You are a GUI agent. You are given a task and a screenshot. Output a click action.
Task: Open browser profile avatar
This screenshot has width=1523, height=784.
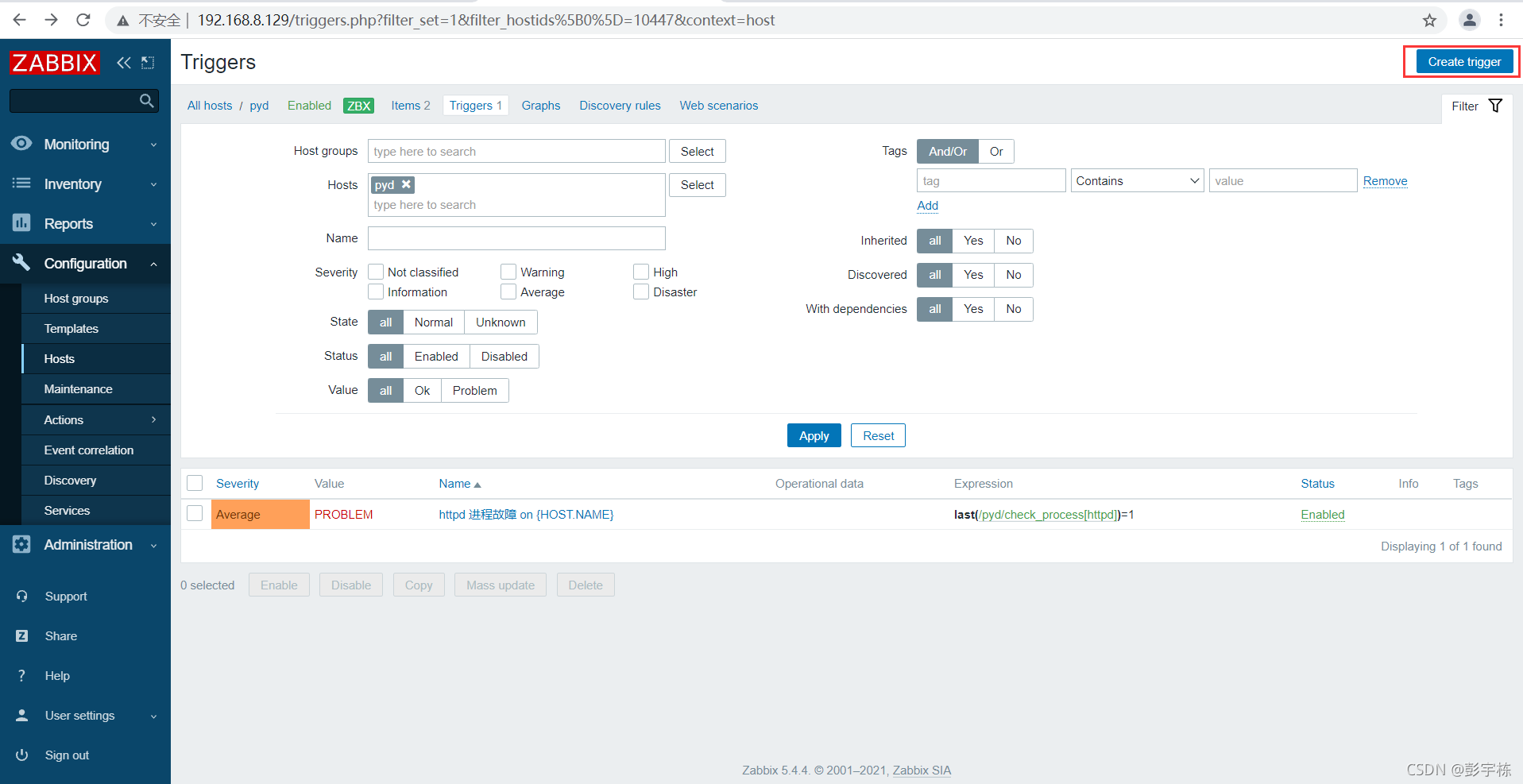[x=1470, y=20]
